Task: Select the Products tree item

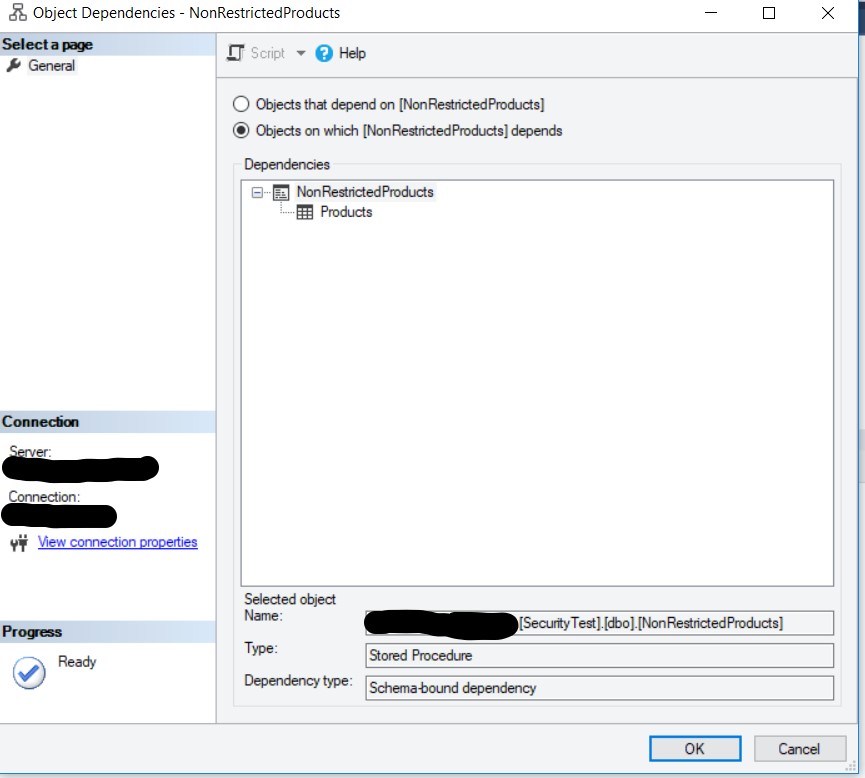Action: click(346, 212)
